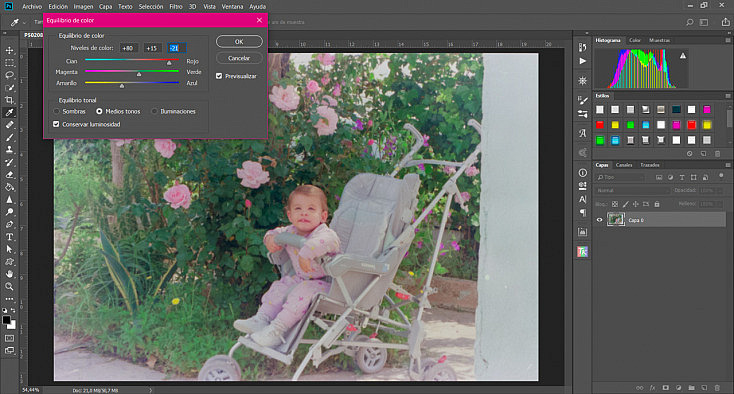
Task: Open the Filtro menu
Action: coord(176,7)
